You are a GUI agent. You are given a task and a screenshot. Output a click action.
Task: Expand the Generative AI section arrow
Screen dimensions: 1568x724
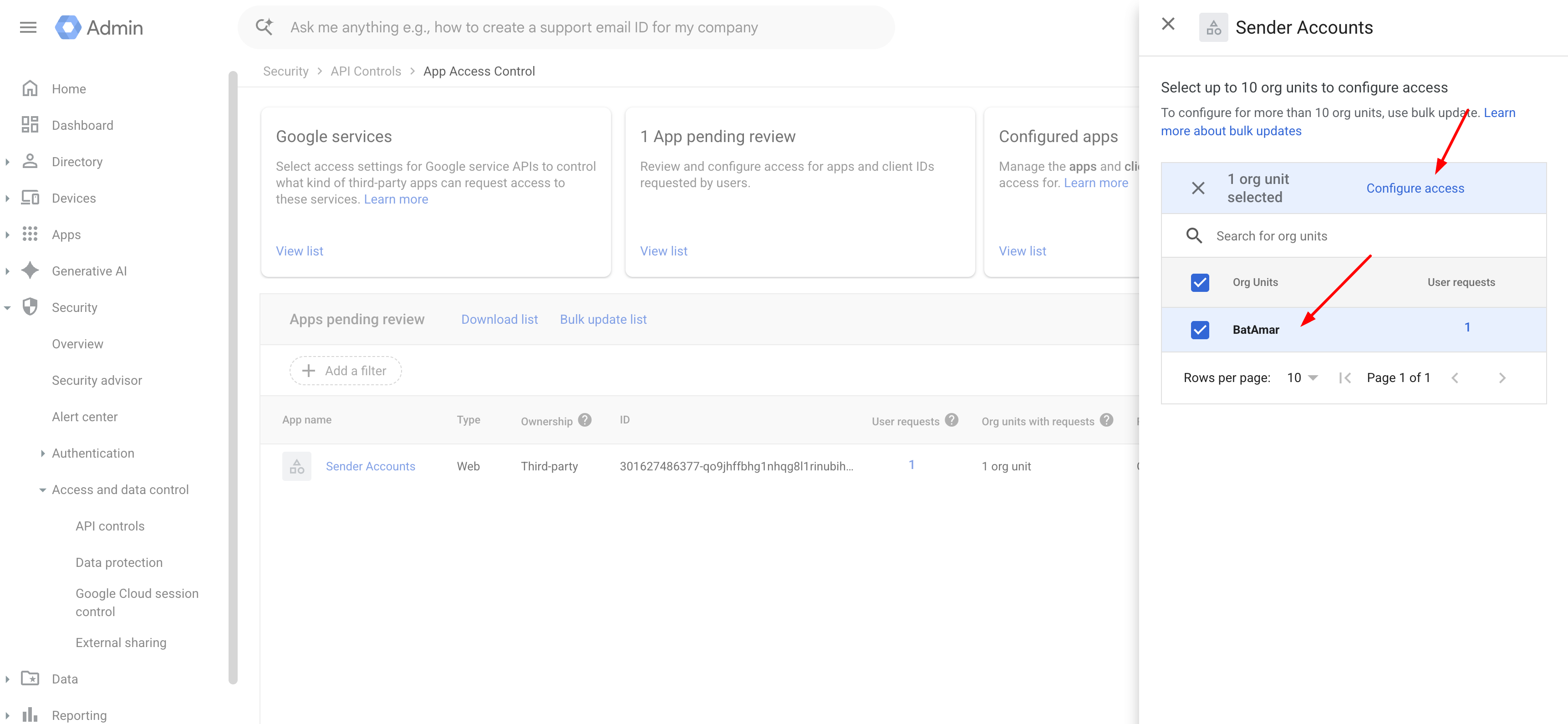tap(7, 271)
